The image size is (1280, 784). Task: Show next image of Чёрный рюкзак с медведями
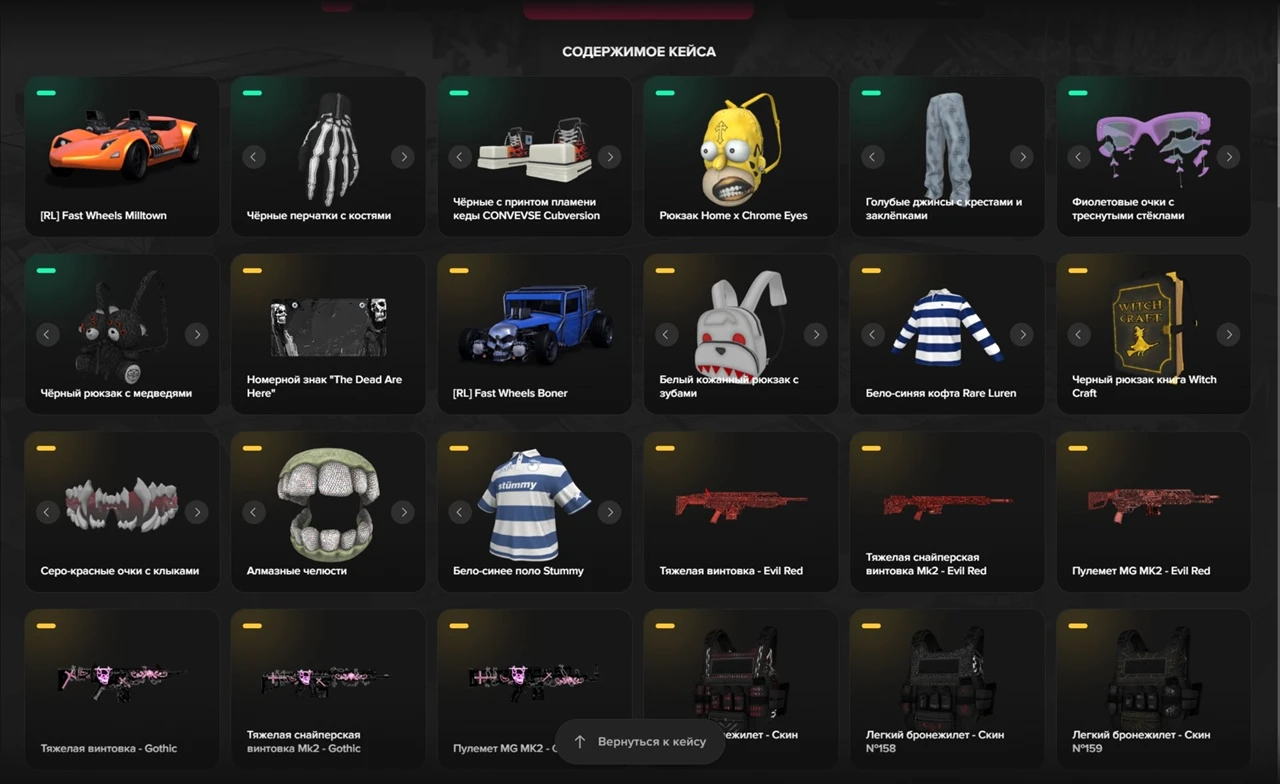click(197, 335)
